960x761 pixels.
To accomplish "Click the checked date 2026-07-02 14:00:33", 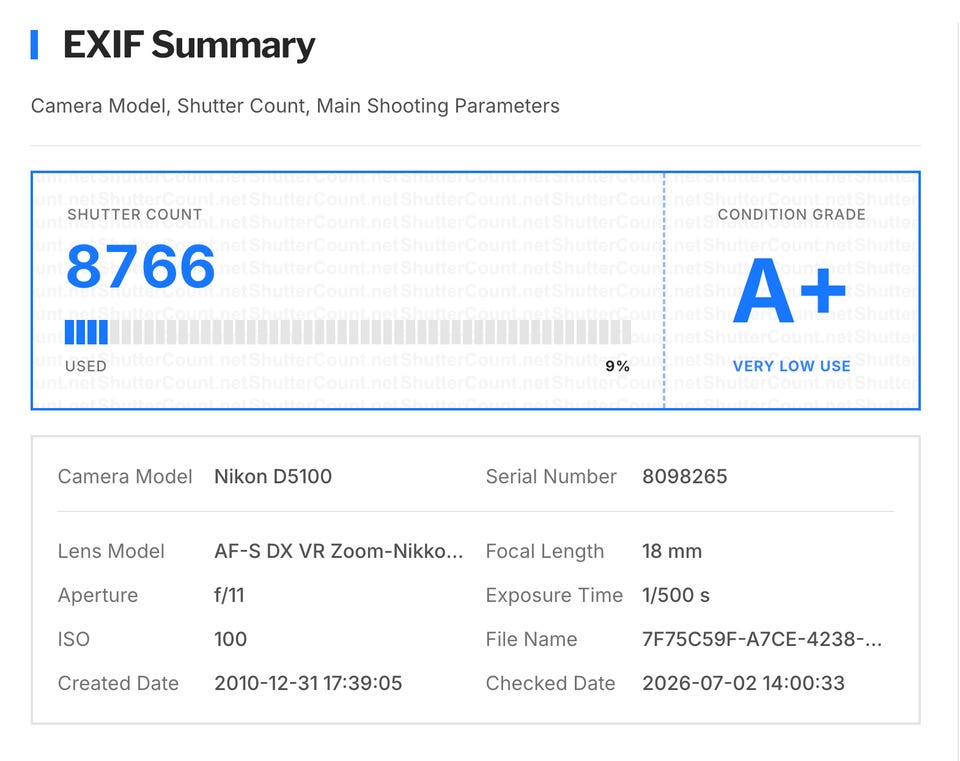I will pos(743,683).
